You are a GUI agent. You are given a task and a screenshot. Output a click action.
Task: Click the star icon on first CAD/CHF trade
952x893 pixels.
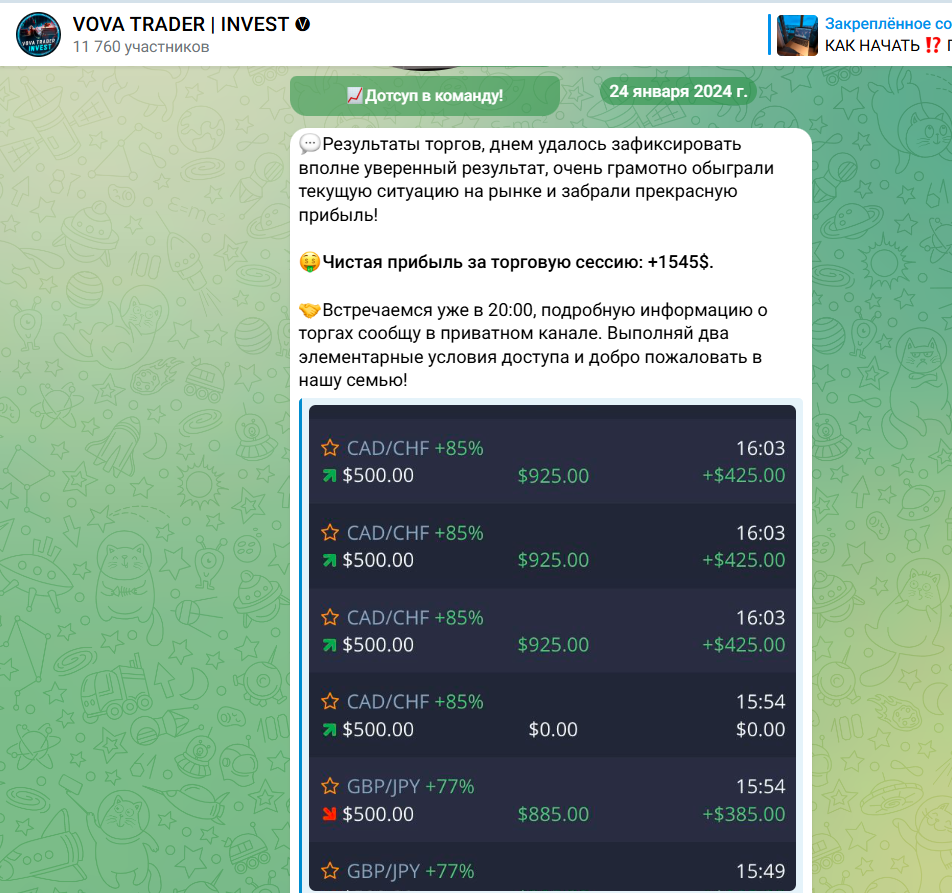[x=330, y=448]
